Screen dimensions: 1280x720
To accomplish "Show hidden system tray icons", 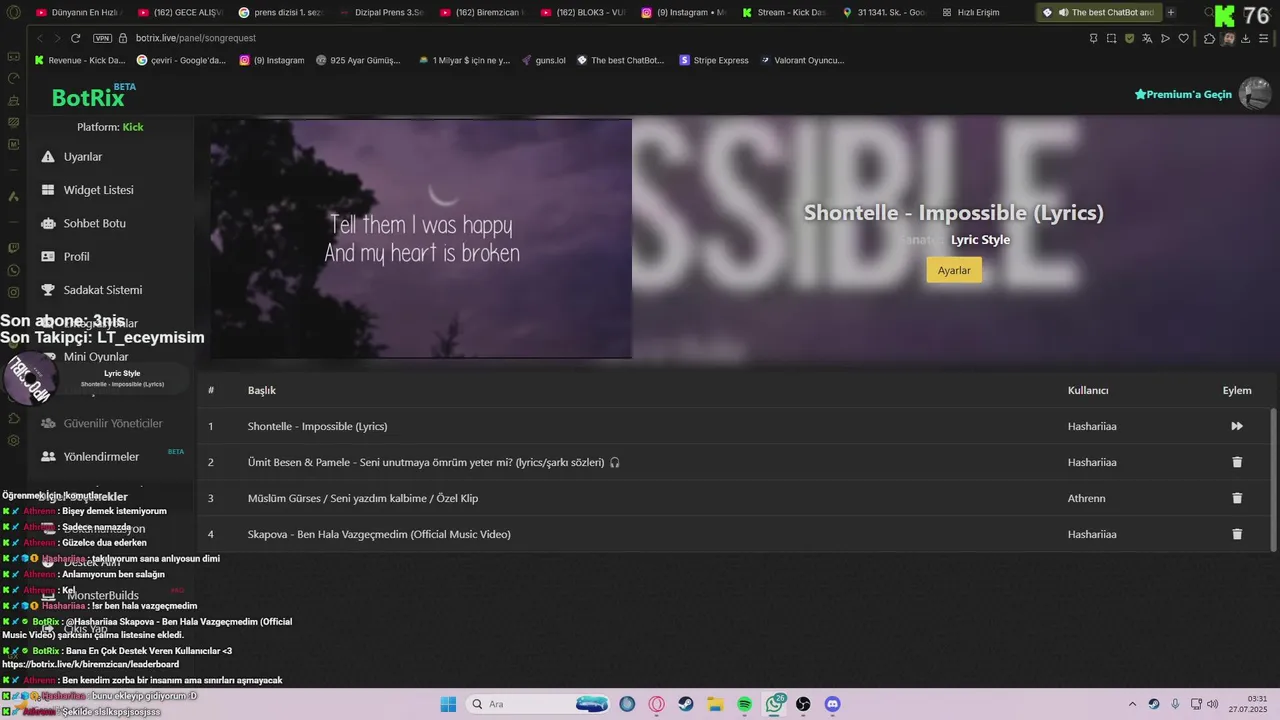I will (1132, 704).
